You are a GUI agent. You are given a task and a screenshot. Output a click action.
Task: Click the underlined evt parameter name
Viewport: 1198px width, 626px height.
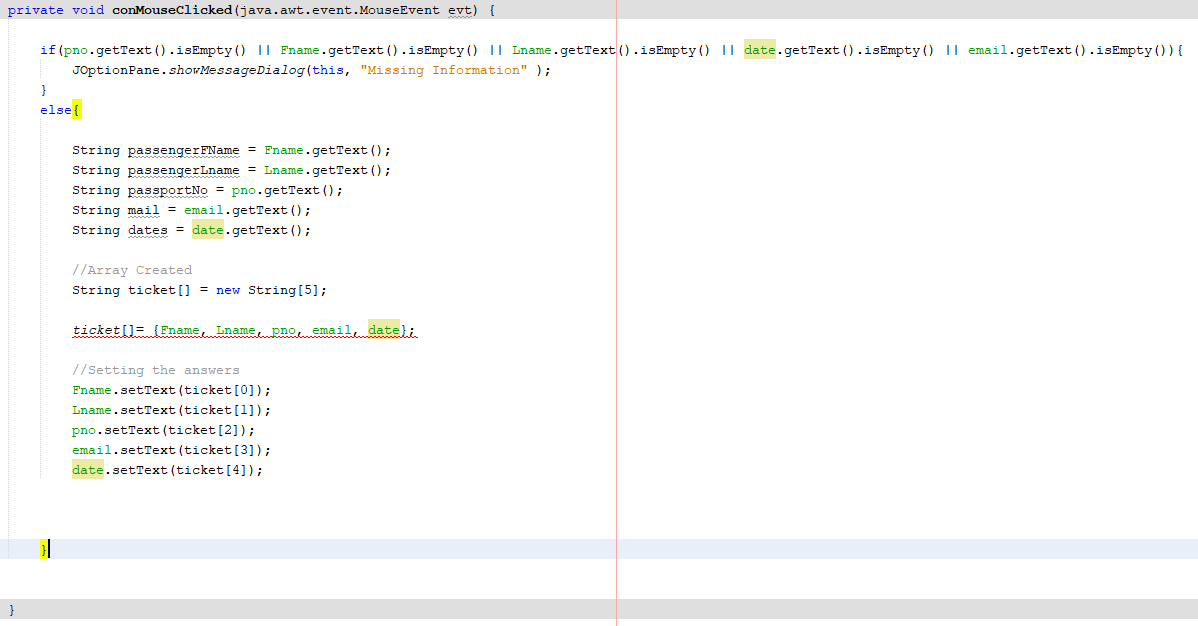(x=458, y=10)
